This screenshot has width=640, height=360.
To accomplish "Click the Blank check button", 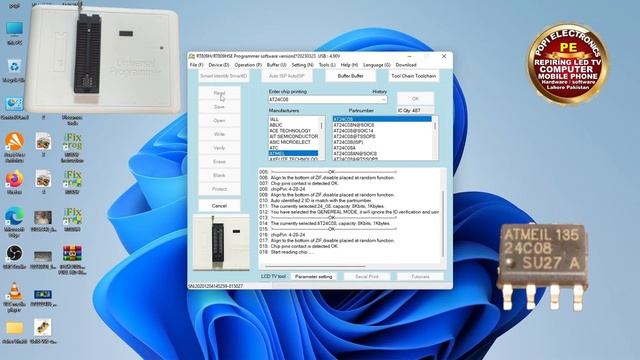I will point(219,175).
